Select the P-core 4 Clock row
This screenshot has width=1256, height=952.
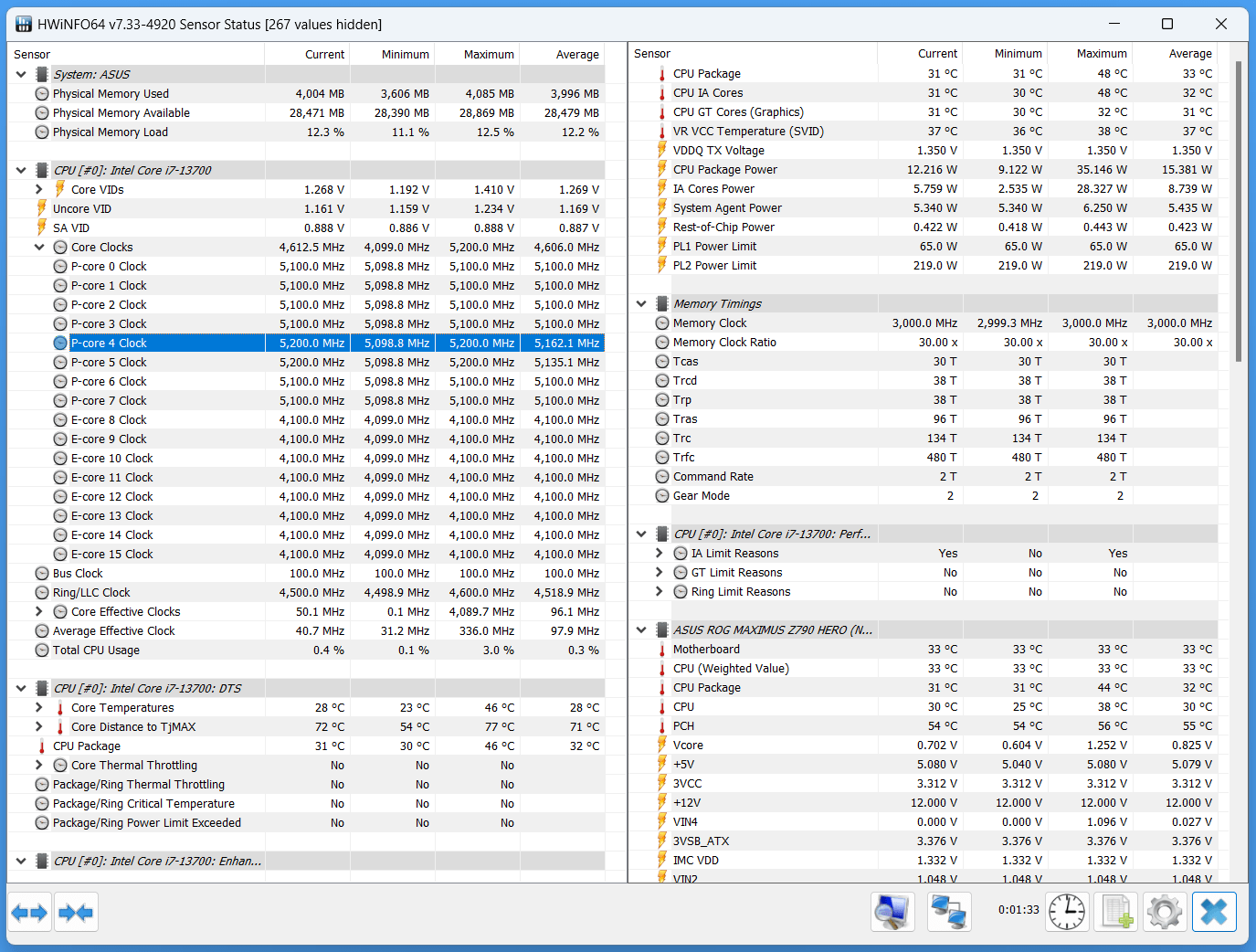(306, 343)
